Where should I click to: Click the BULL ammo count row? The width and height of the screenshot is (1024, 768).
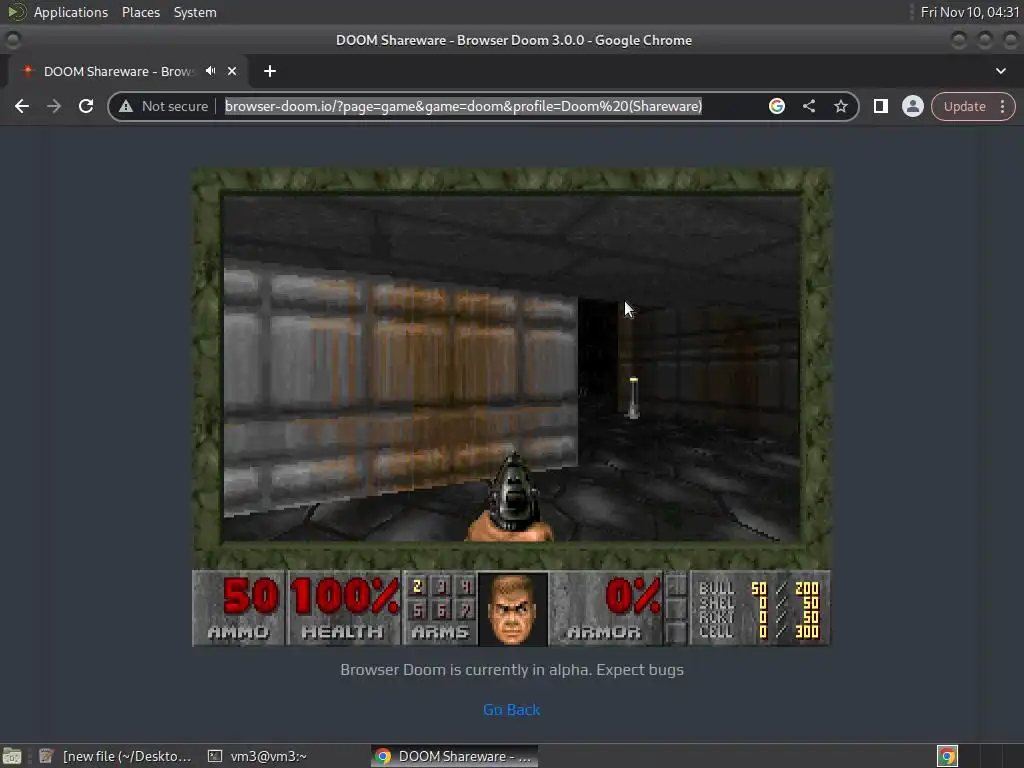point(759,588)
